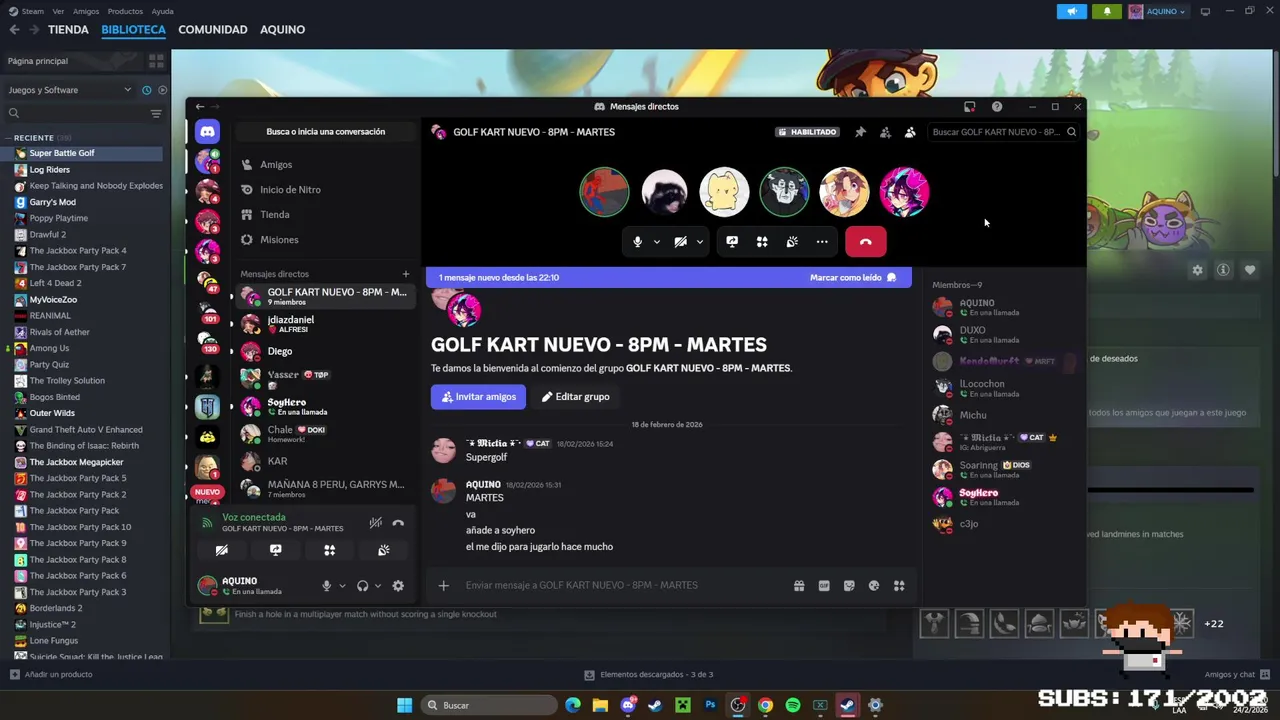Open sticker picker in message bar

[x=849, y=586]
